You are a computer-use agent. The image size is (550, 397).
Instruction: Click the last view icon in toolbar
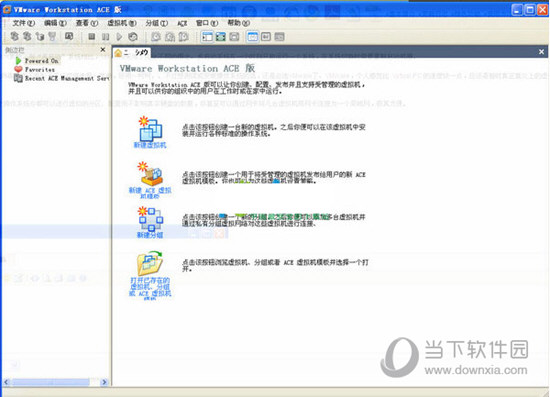280,36
